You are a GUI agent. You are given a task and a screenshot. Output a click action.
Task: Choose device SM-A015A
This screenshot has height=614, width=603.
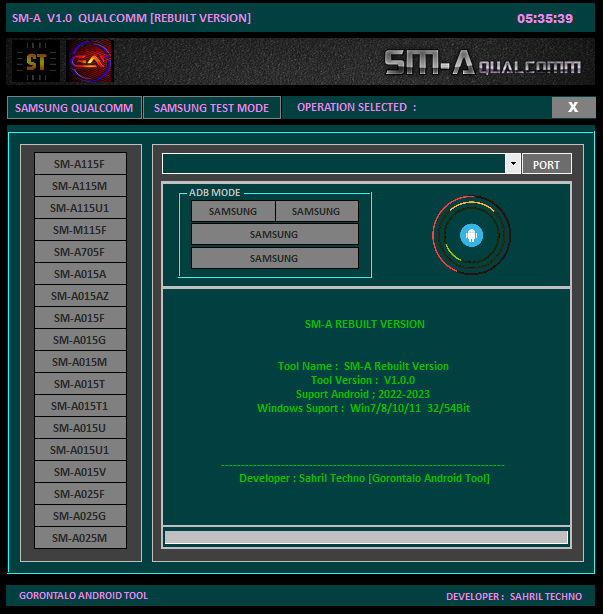tap(80, 274)
